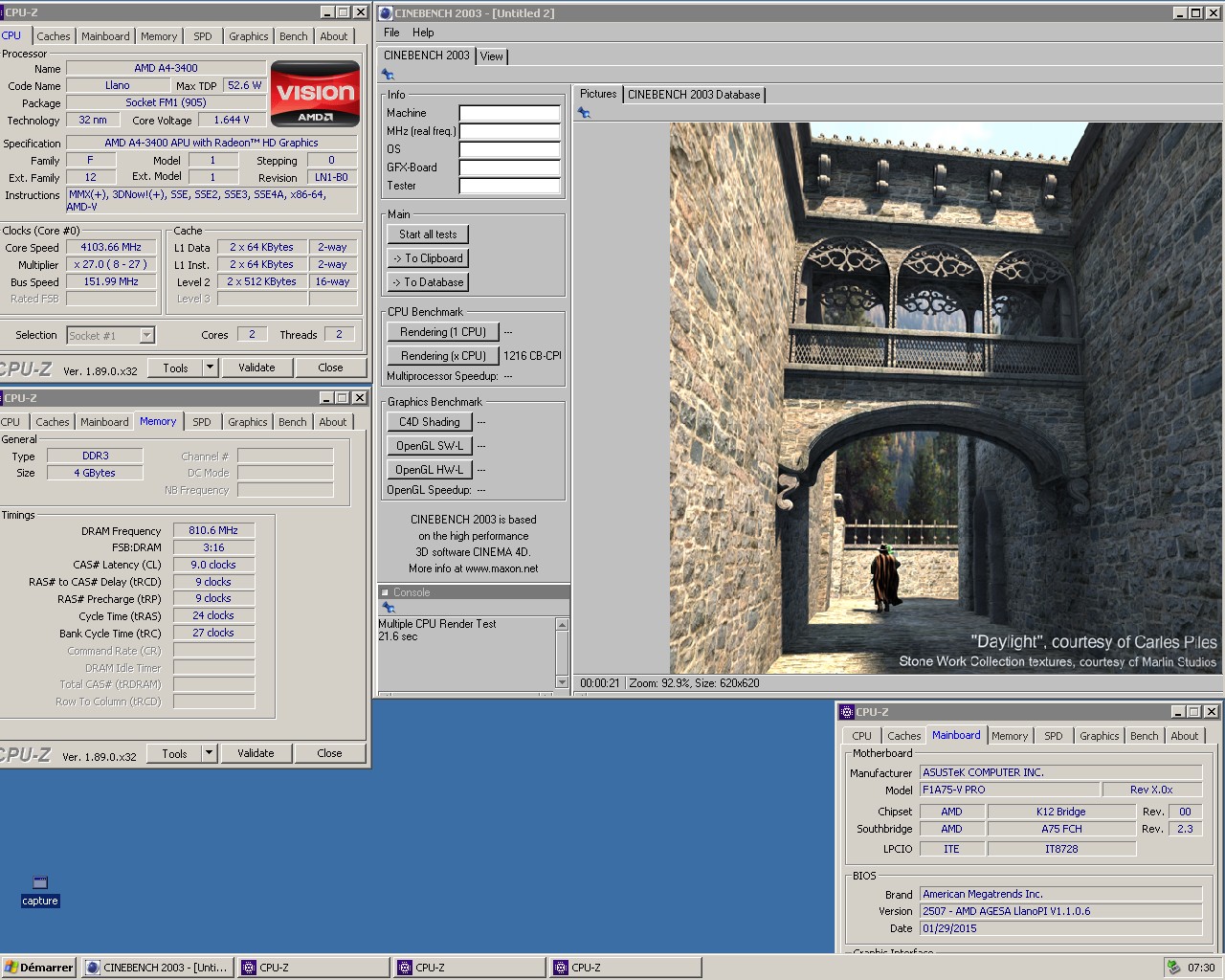Switch to Caches tab in the top CPU-Z window
The height and width of the screenshot is (980, 1225).
pyautogui.click(x=54, y=36)
